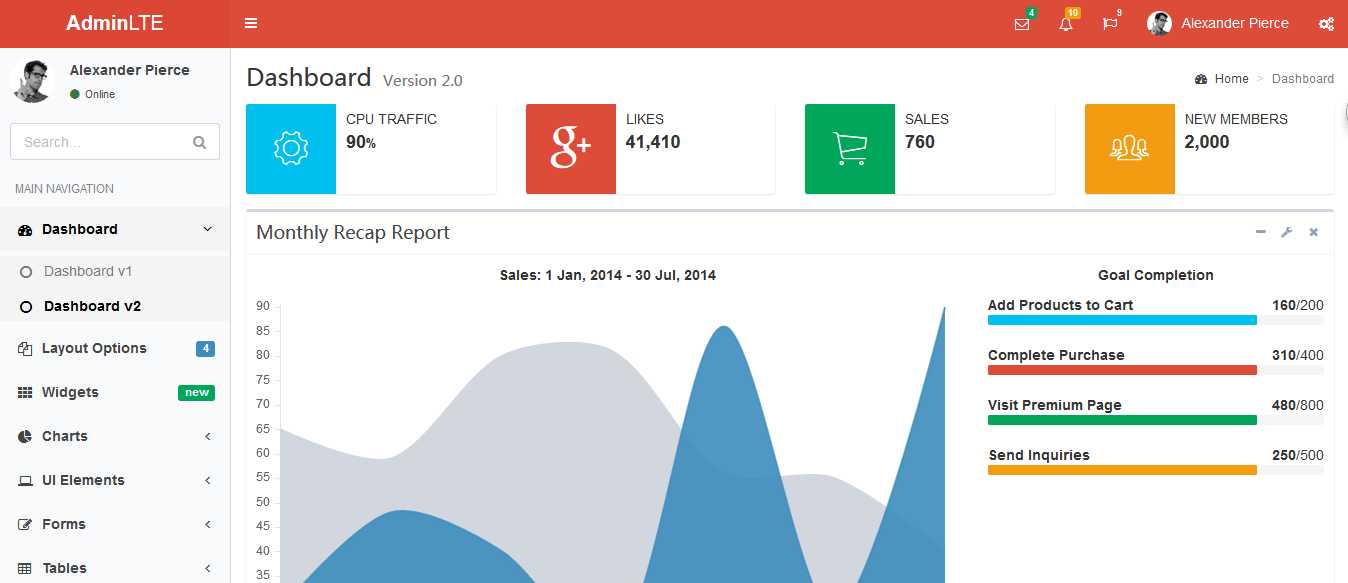Close the Monthly Recap Report box
This screenshot has width=1348, height=583.
point(1314,232)
